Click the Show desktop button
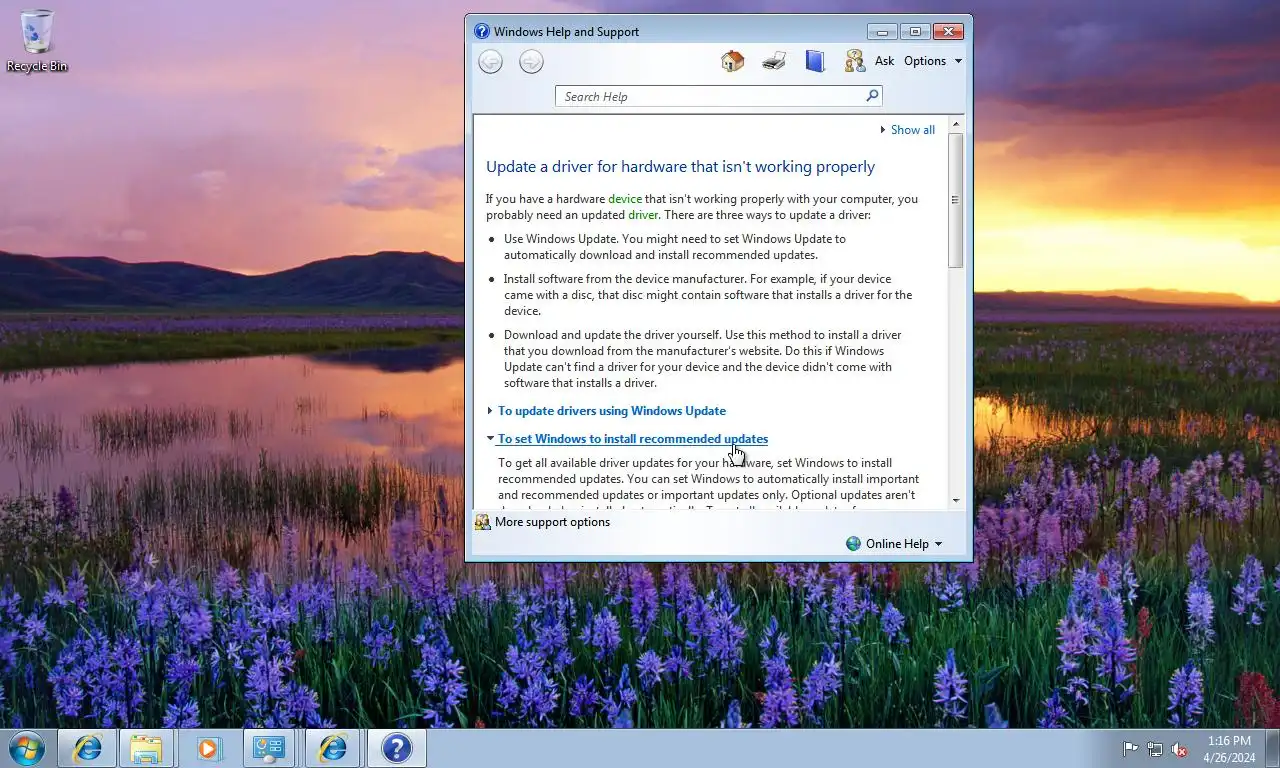1280x768 pixels. tap(1272, 748)
